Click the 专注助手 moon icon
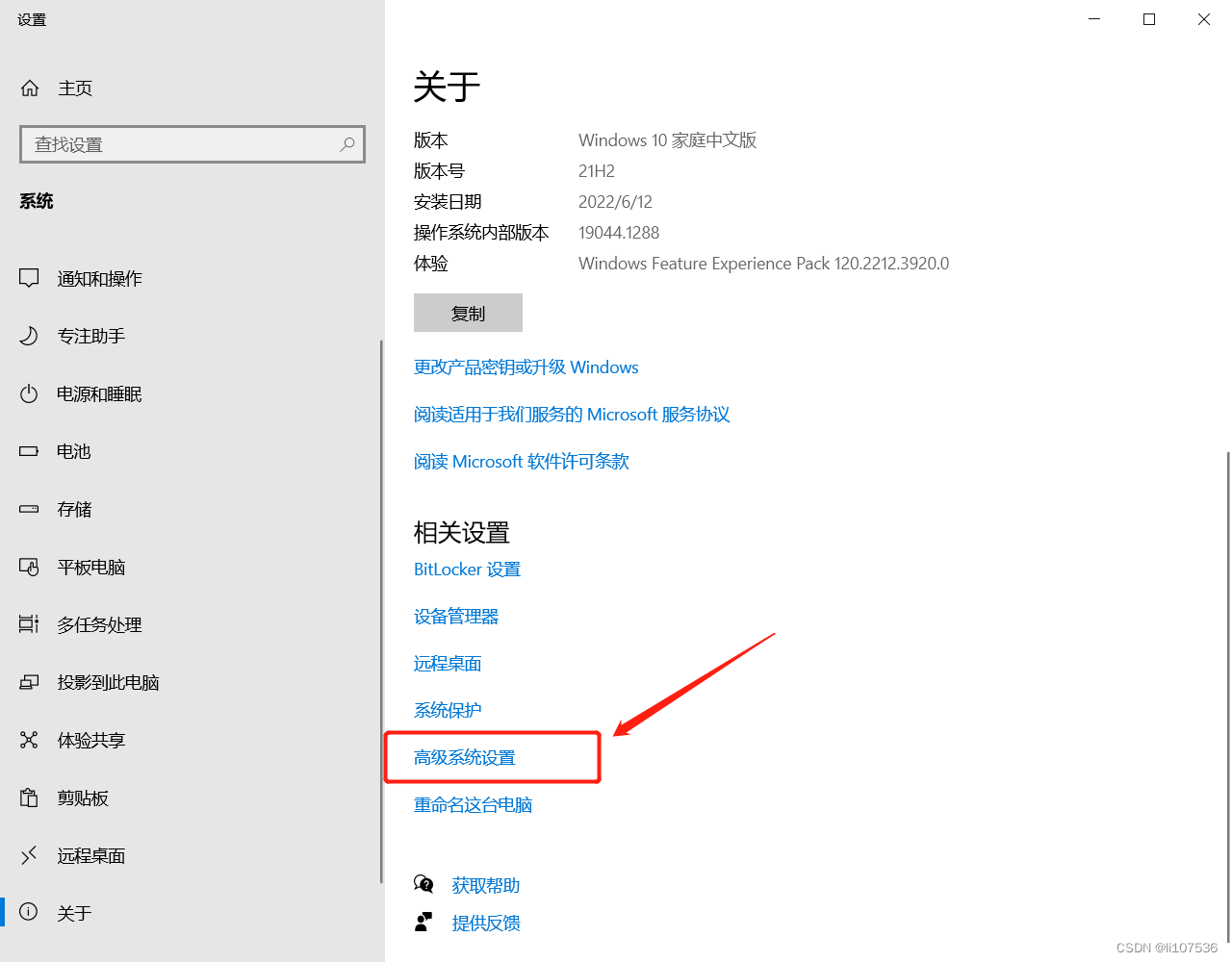 [x=29, y=336]
